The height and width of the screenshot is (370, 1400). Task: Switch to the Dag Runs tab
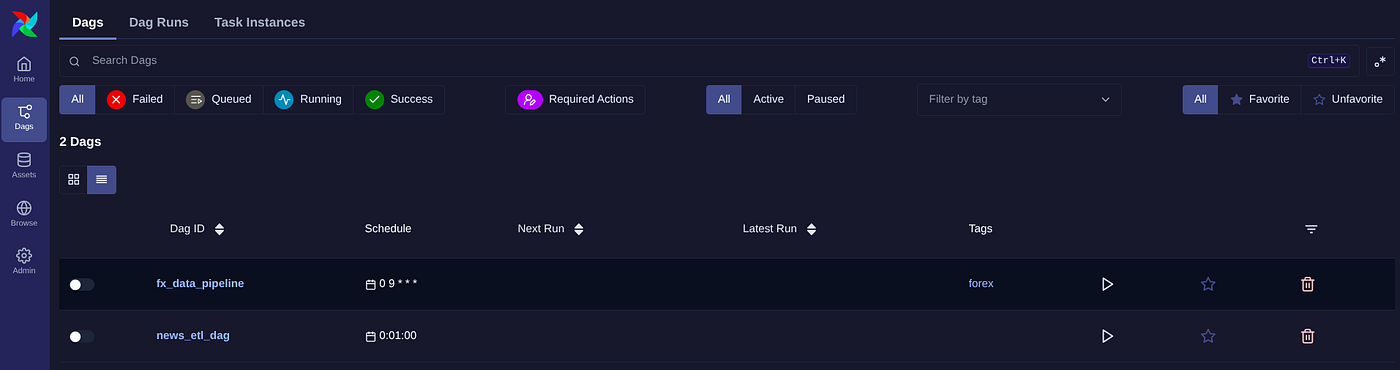[159, 22]
